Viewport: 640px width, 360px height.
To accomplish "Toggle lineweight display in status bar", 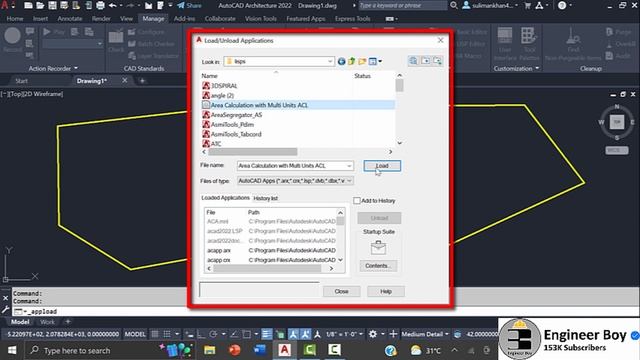I will (x=267, y=334).
